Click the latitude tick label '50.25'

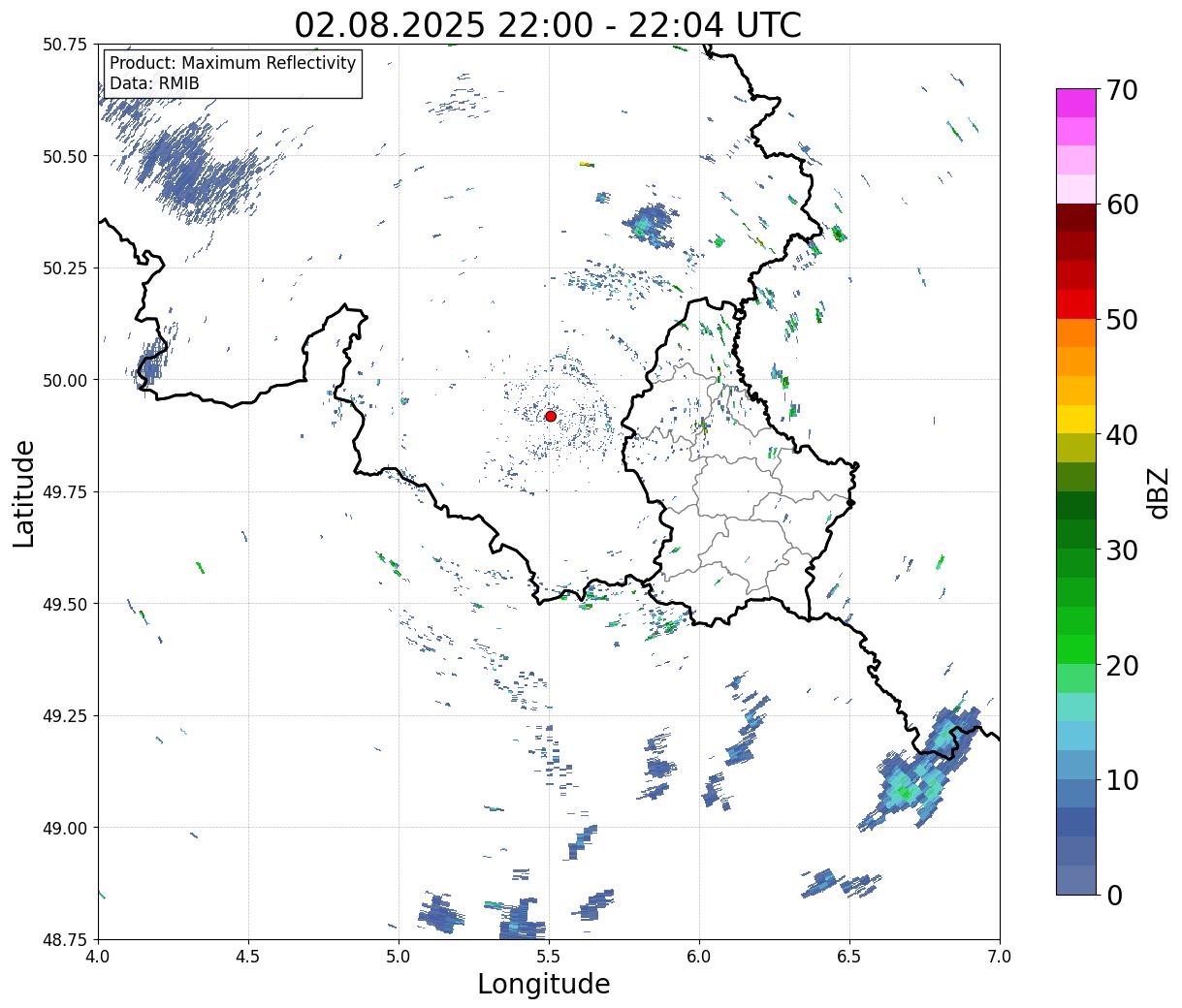tap(65, 268)
